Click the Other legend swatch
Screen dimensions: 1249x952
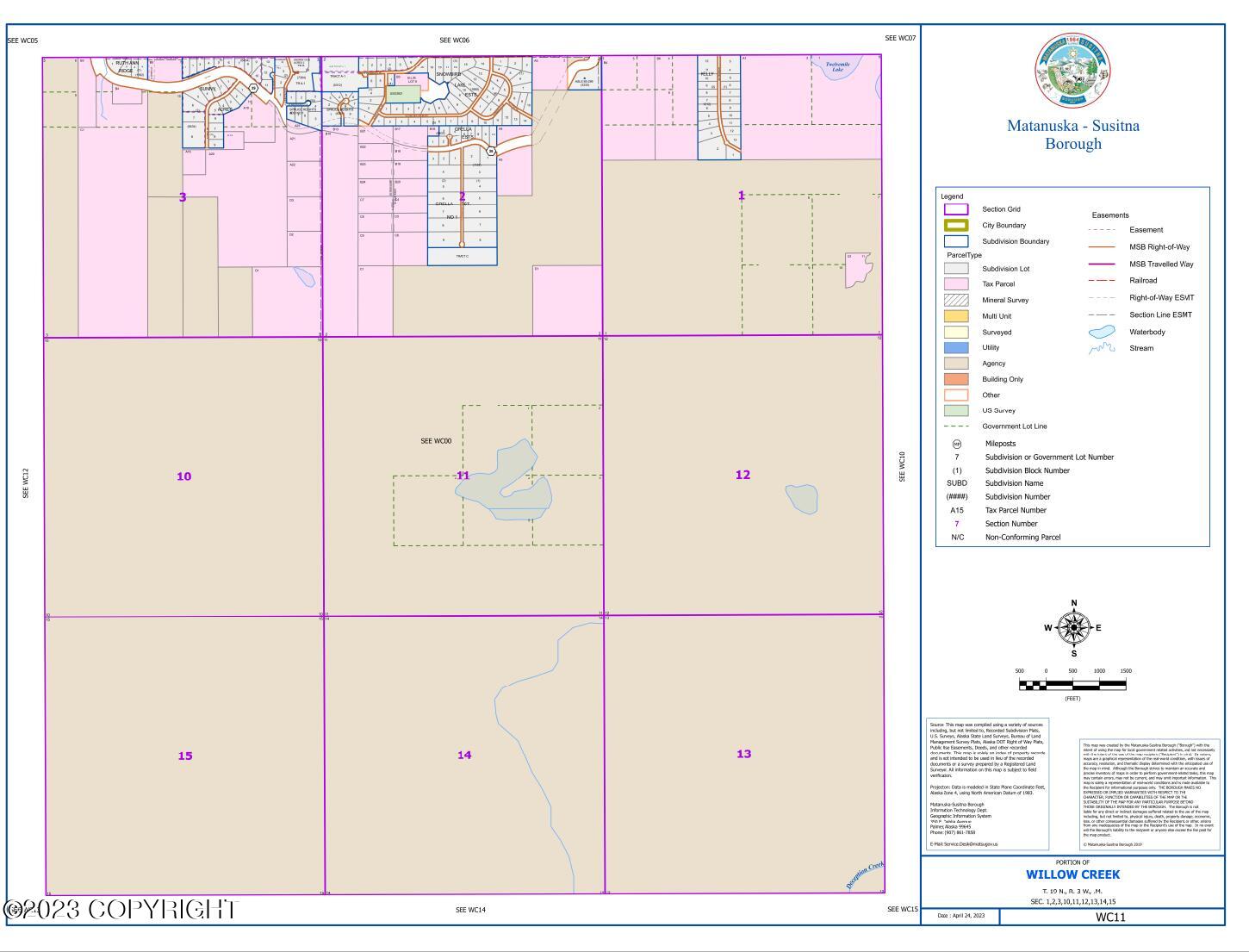(x=956, y=395)
